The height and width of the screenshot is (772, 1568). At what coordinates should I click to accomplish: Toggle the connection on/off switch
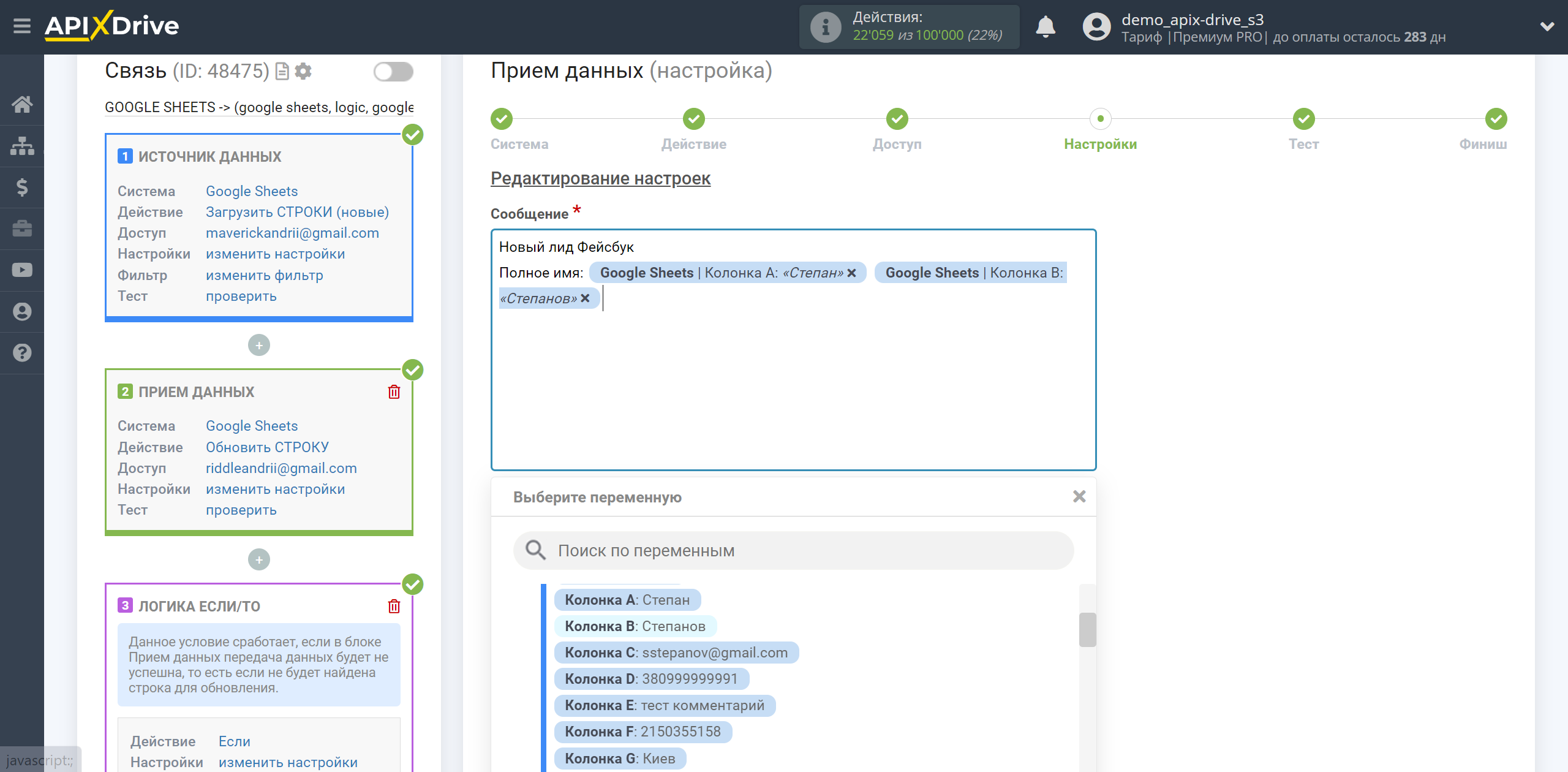[393, 72]
